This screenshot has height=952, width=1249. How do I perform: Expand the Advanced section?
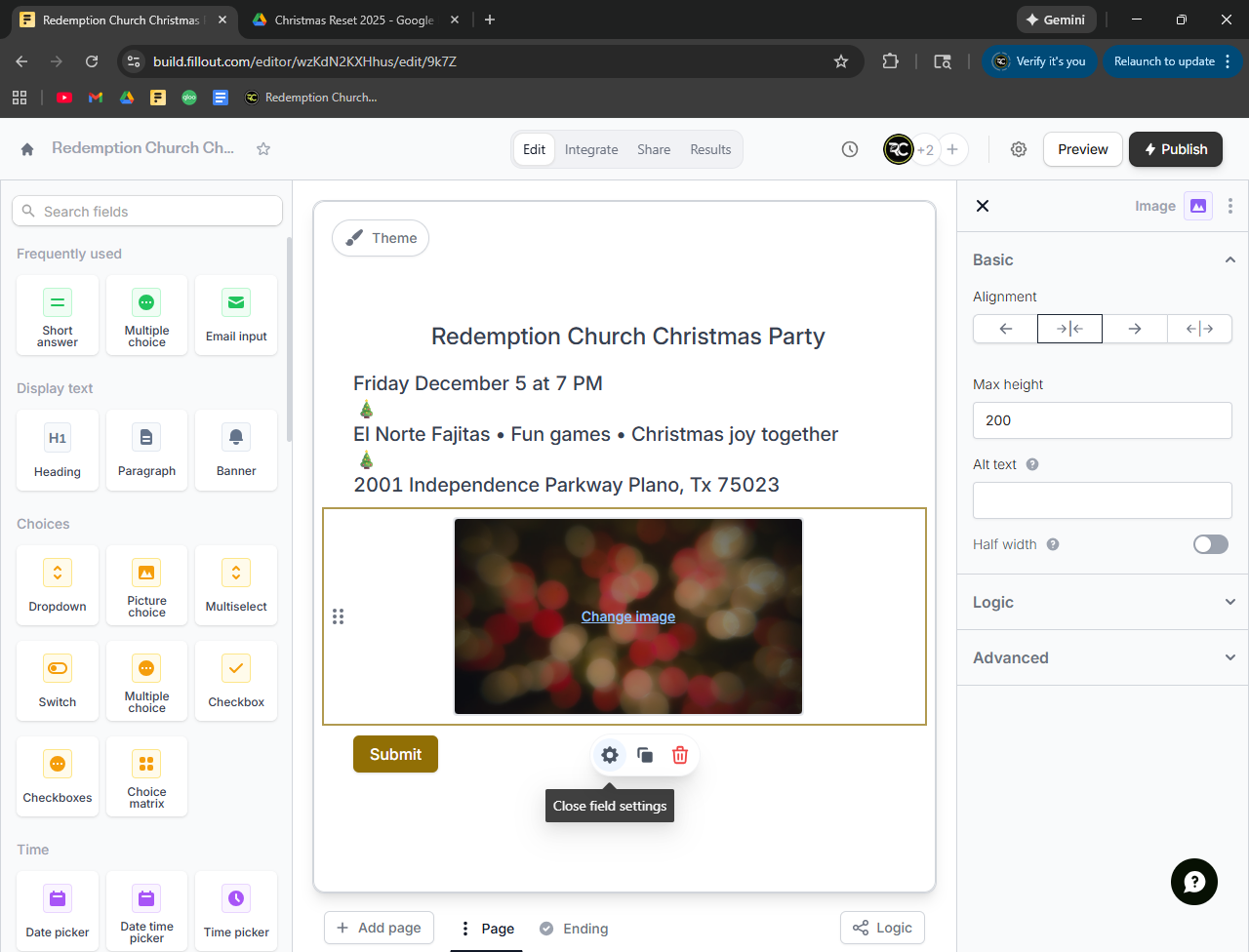tap(1103, 657)
